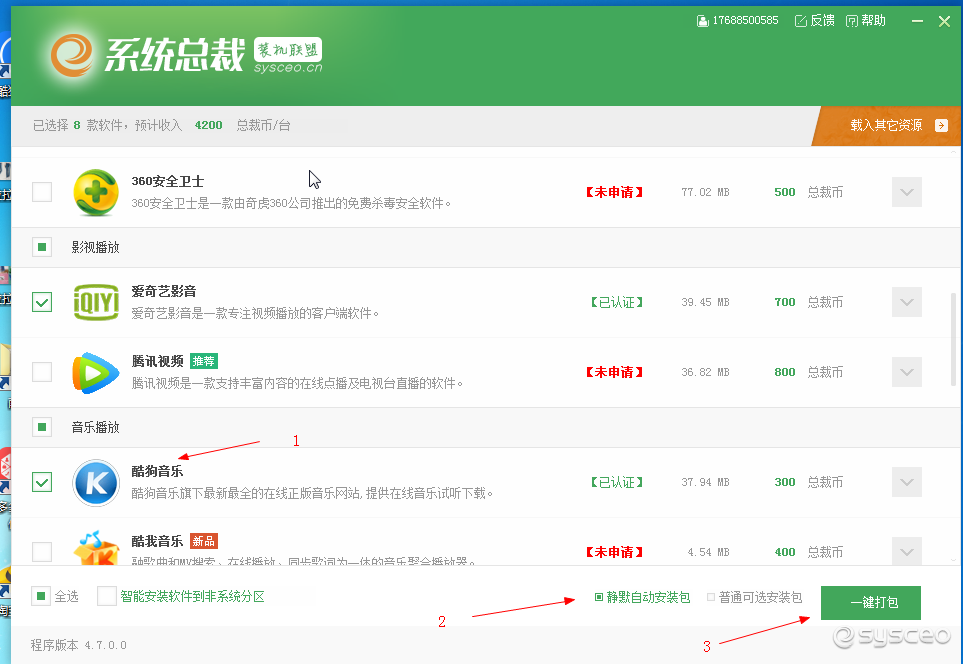The width and height of the screenshot is (963, 664).
Task: Click the 36.82 MB size value
Action: pos(705,372)
